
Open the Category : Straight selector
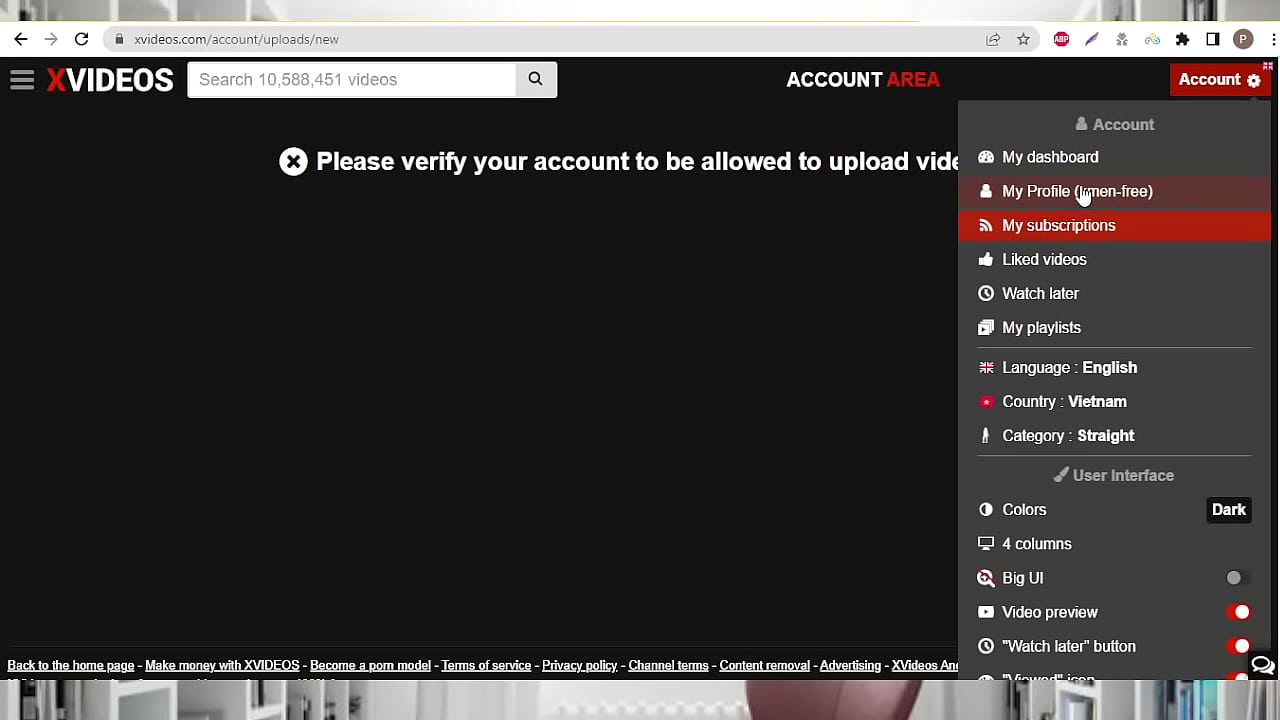click(1067, 435)
